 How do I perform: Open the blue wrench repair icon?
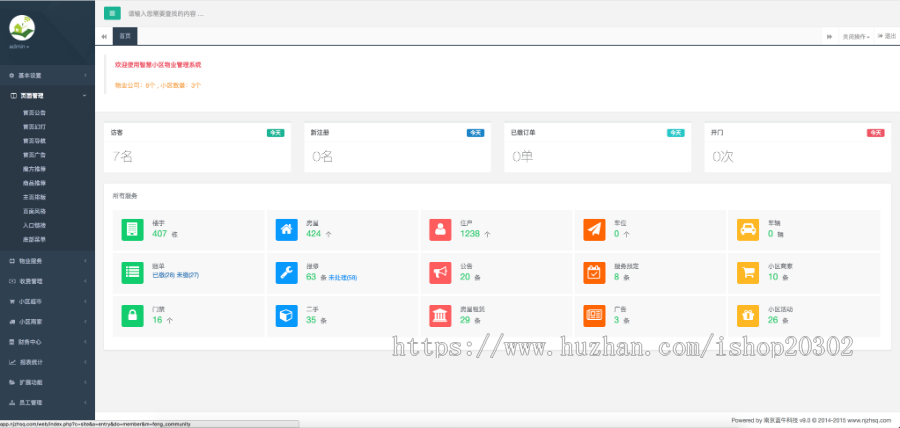[286, 273]
